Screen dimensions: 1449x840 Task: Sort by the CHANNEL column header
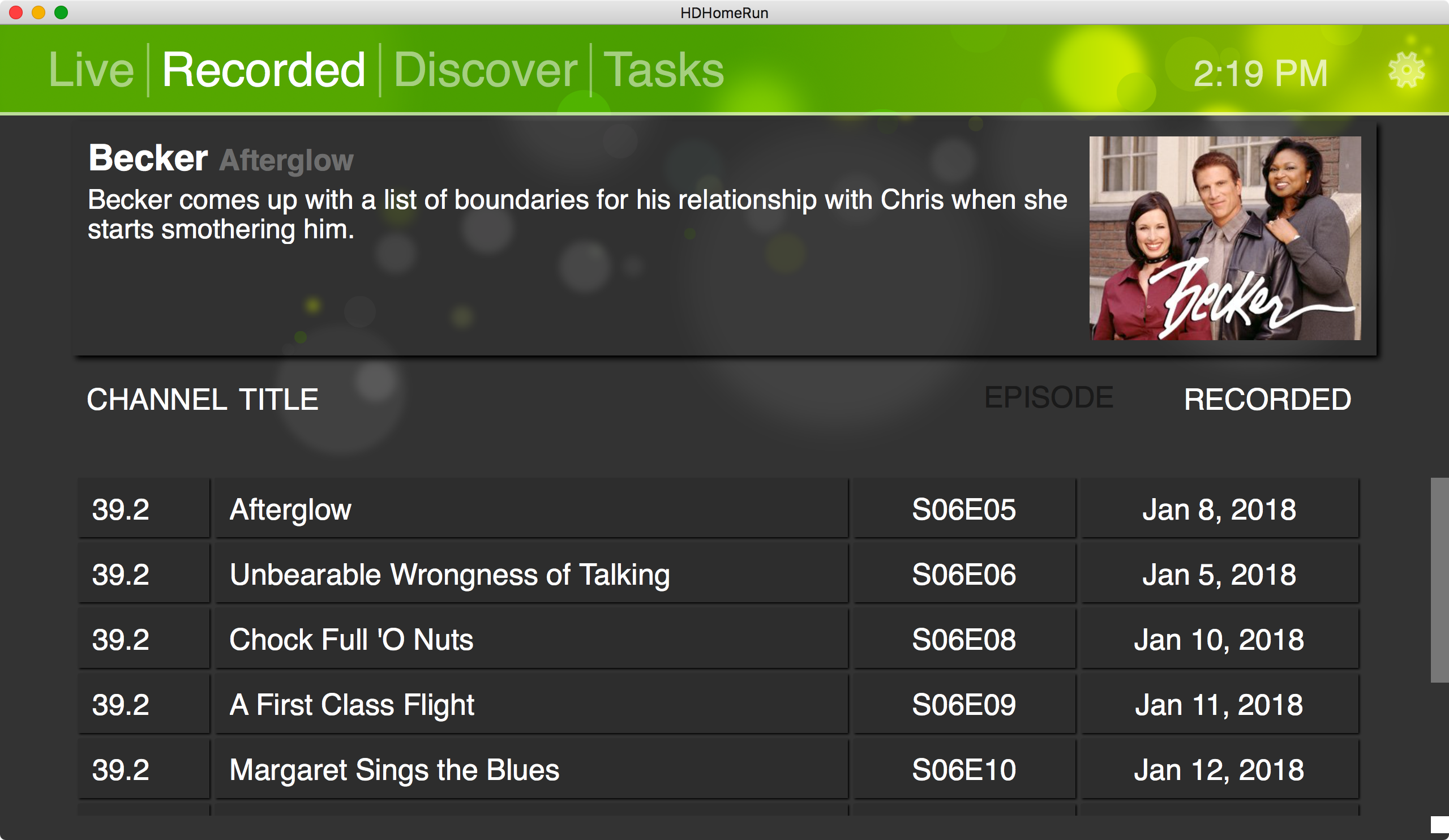pyautogui.click(x=157, y=400)
